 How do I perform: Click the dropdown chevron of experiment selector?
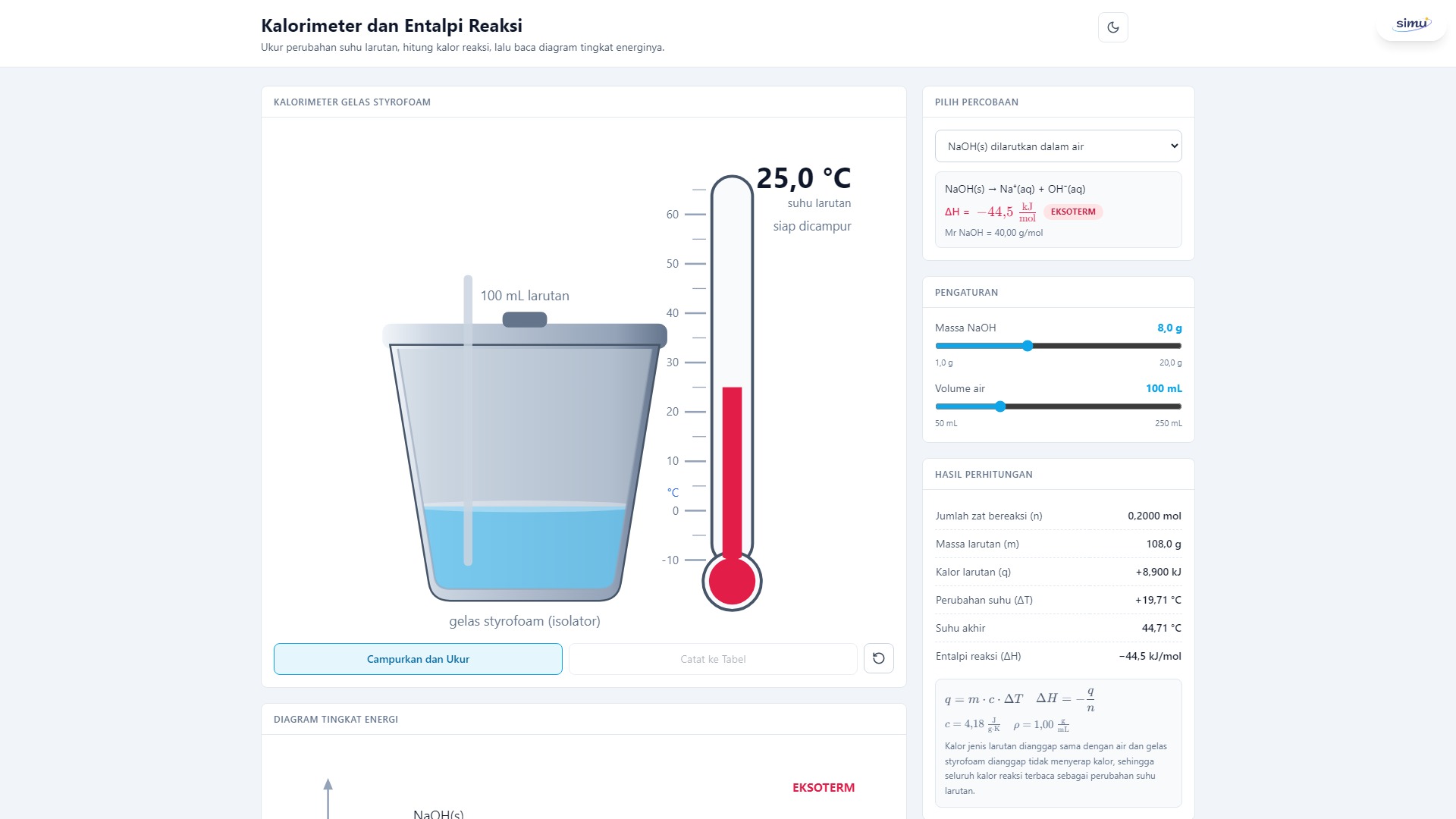tap(1174, 146)
